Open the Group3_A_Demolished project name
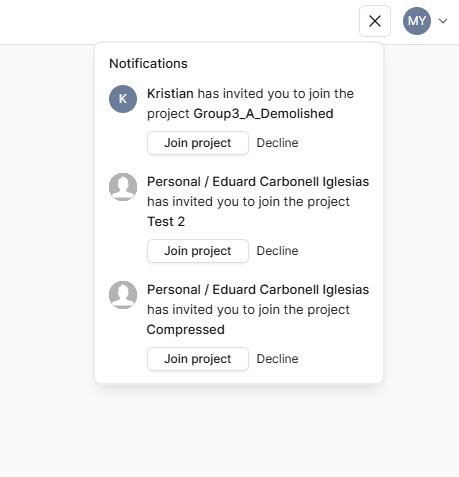 [263, 114]
